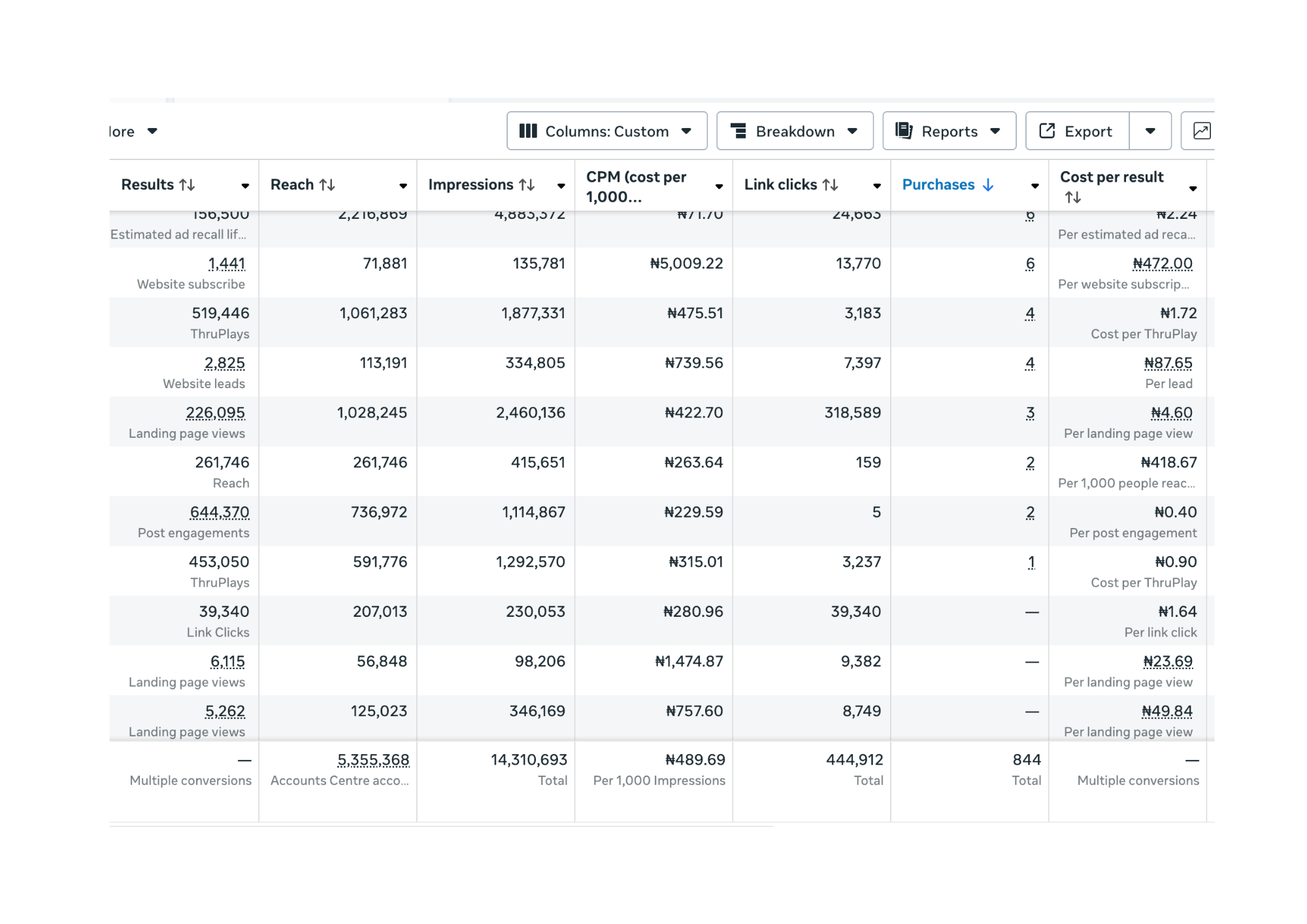Open the Breakdown dropdown

[x=795, y=131]
